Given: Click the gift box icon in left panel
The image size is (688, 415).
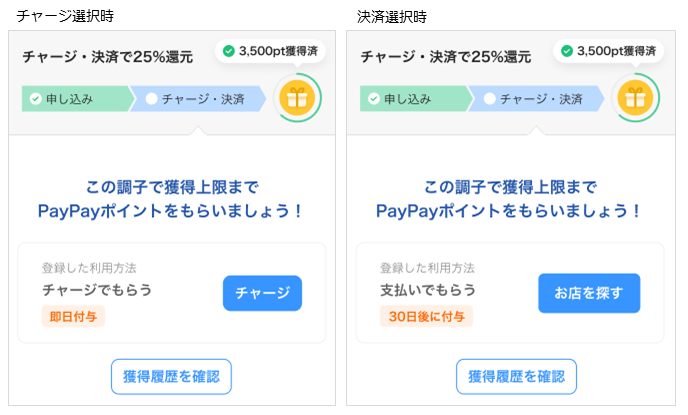Looking at the screenshot, I should [297, 97].
